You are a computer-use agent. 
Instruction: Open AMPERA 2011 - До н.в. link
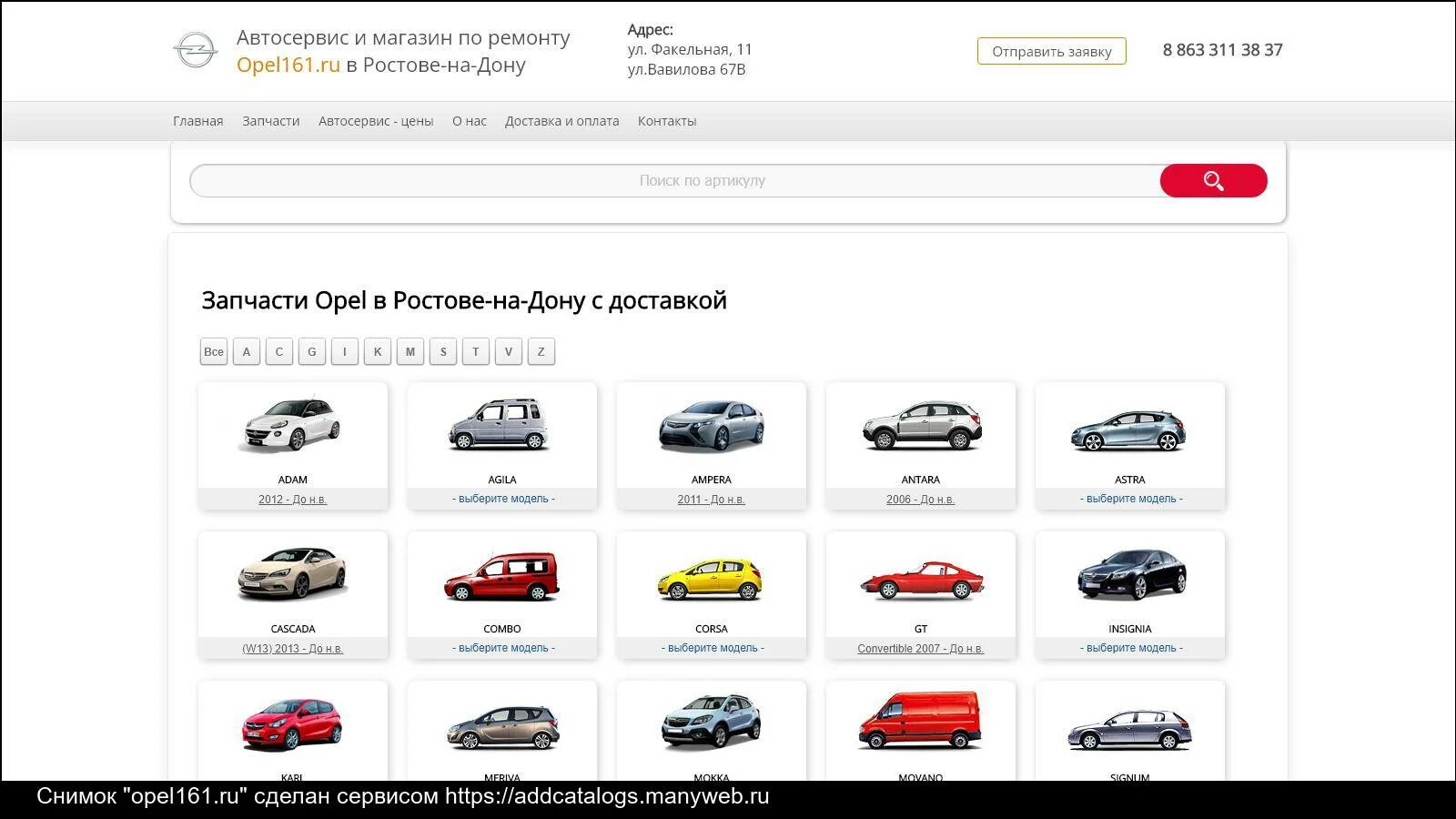pos(711,500)
